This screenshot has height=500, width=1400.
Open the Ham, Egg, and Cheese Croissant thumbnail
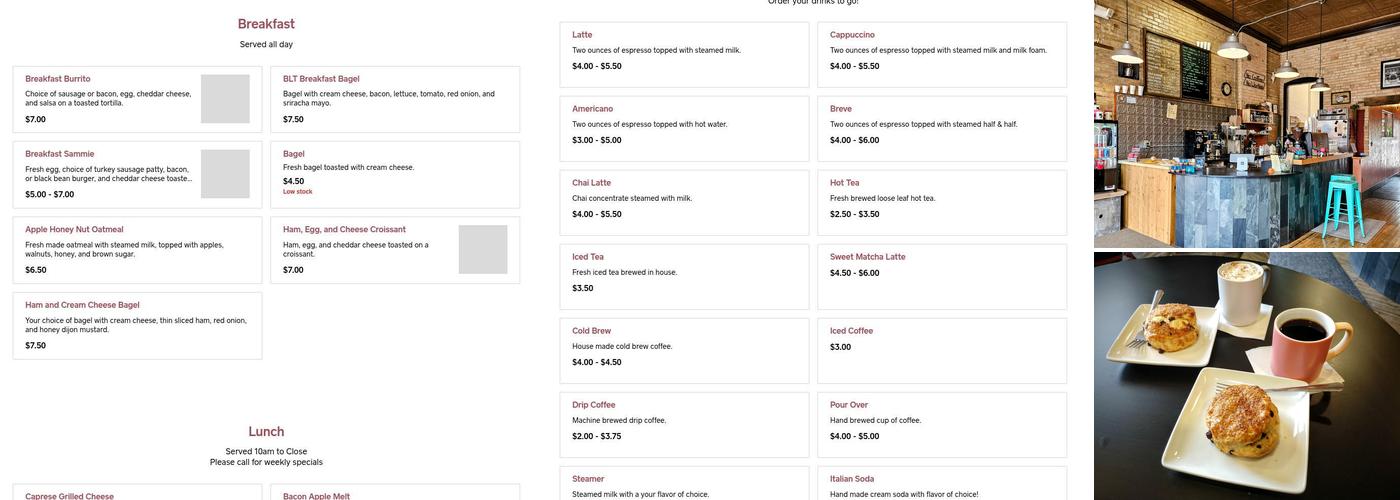click(x=483, y=249)
